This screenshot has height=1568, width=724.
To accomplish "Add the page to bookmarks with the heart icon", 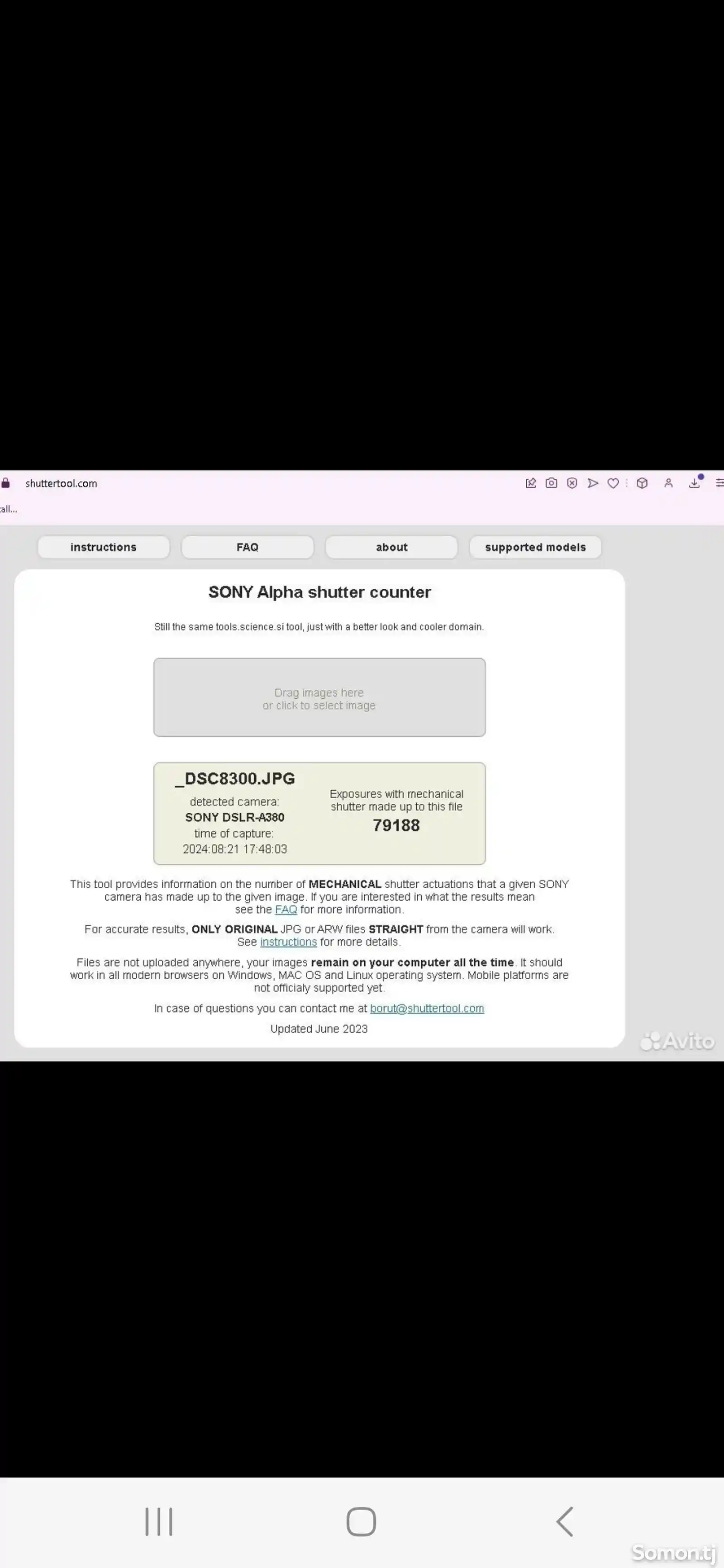I will pos(613,483).
